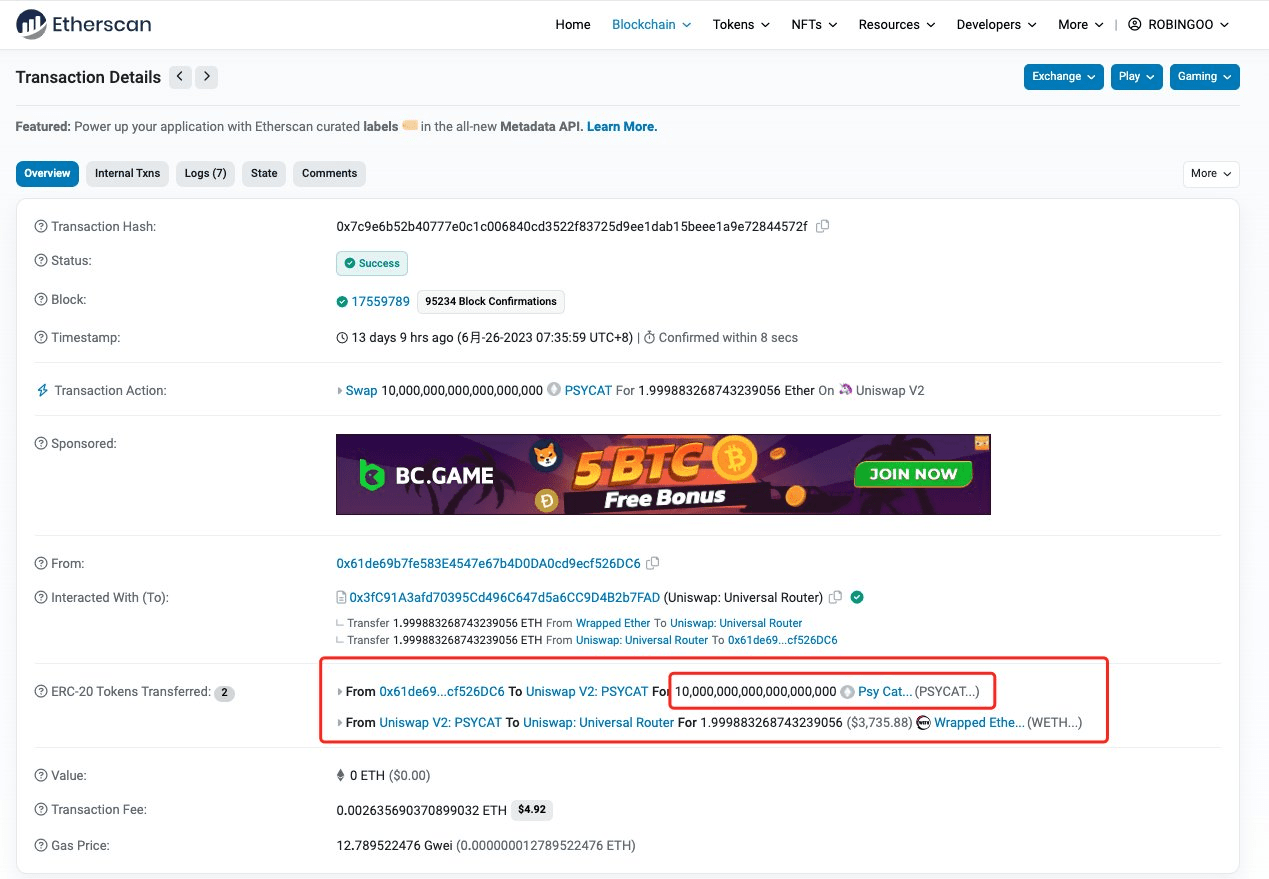1269x879 pixels.
Task: Open From address 0x61de69b7fe583E45 link
Action: click(x=488, y=564)
